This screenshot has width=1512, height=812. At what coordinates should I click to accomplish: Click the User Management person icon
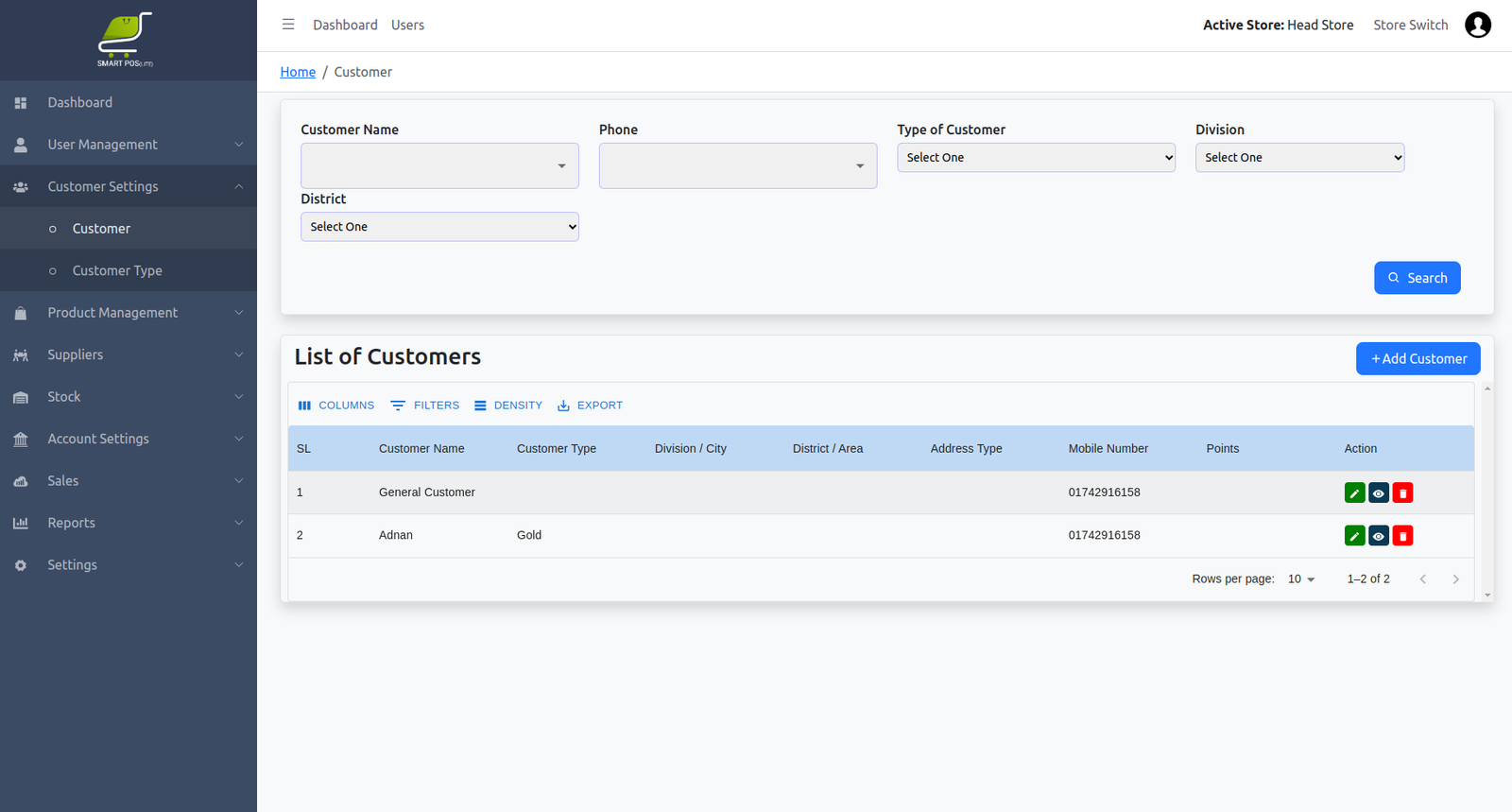point(21,145)
